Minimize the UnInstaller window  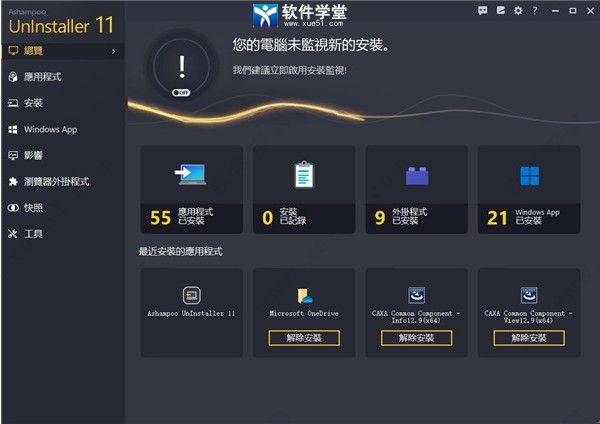(555, 11)
